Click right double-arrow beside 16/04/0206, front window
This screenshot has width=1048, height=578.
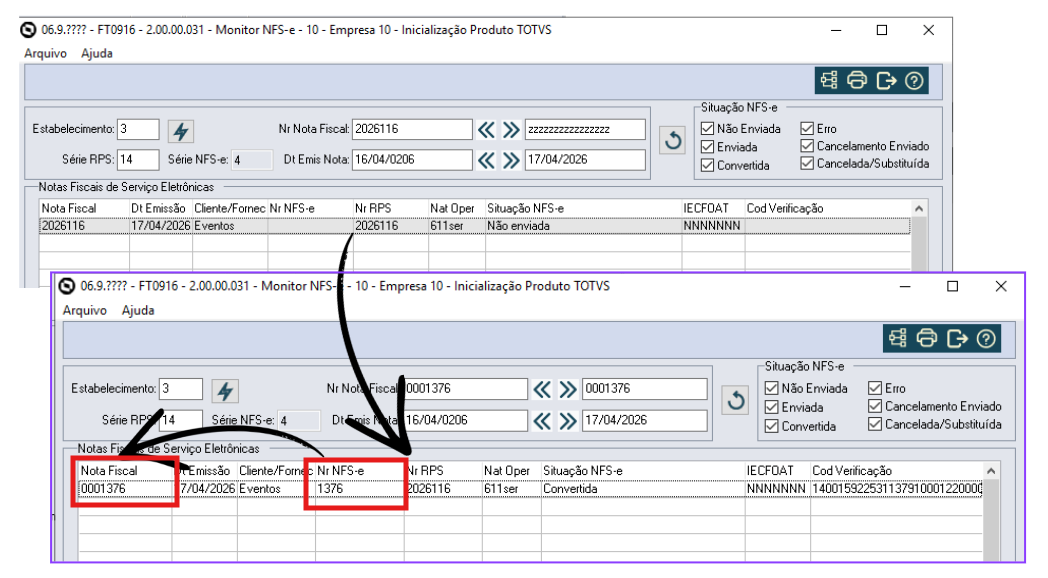pos(568,420)
